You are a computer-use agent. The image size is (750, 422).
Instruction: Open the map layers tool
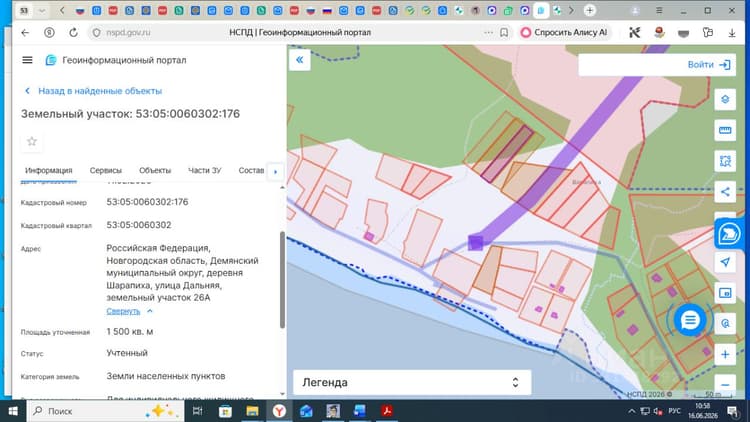[x=725, y=100]
